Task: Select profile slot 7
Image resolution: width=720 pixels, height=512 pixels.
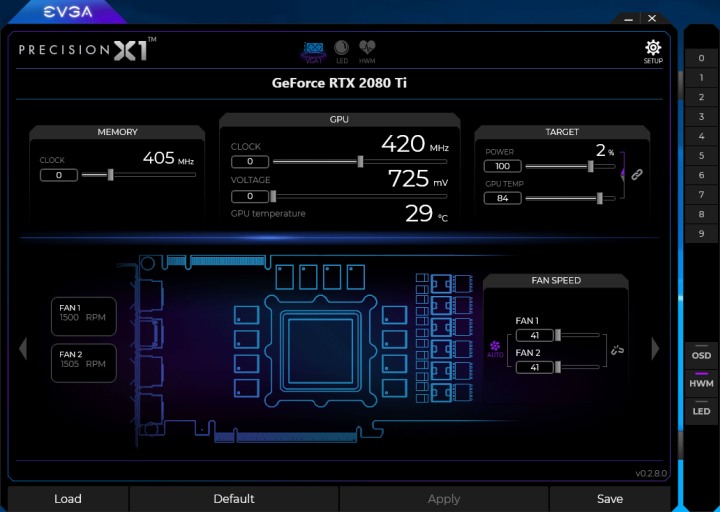Action: 701,195
